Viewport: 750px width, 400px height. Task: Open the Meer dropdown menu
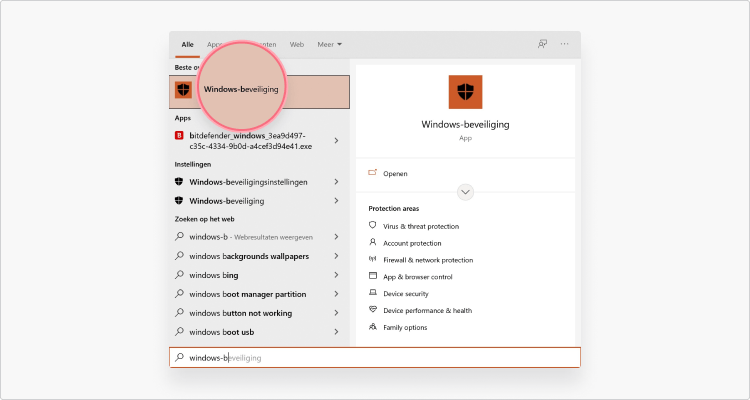coord(330,44)
